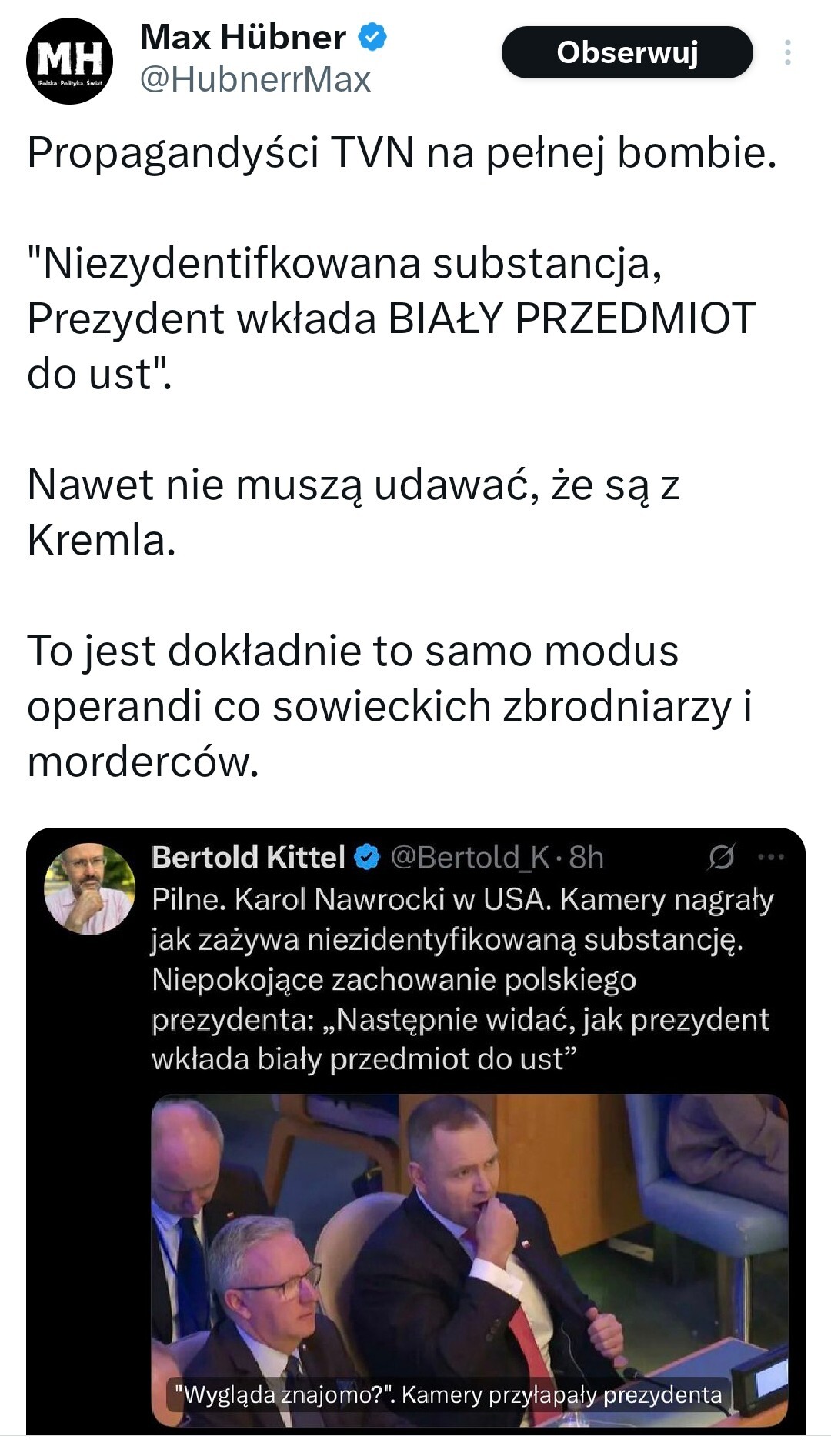Open quoted tweet text starting "Pilne. Karol Nawrocki"
831x1456 pixels.
pyautogui.click(x=462, y=978)
